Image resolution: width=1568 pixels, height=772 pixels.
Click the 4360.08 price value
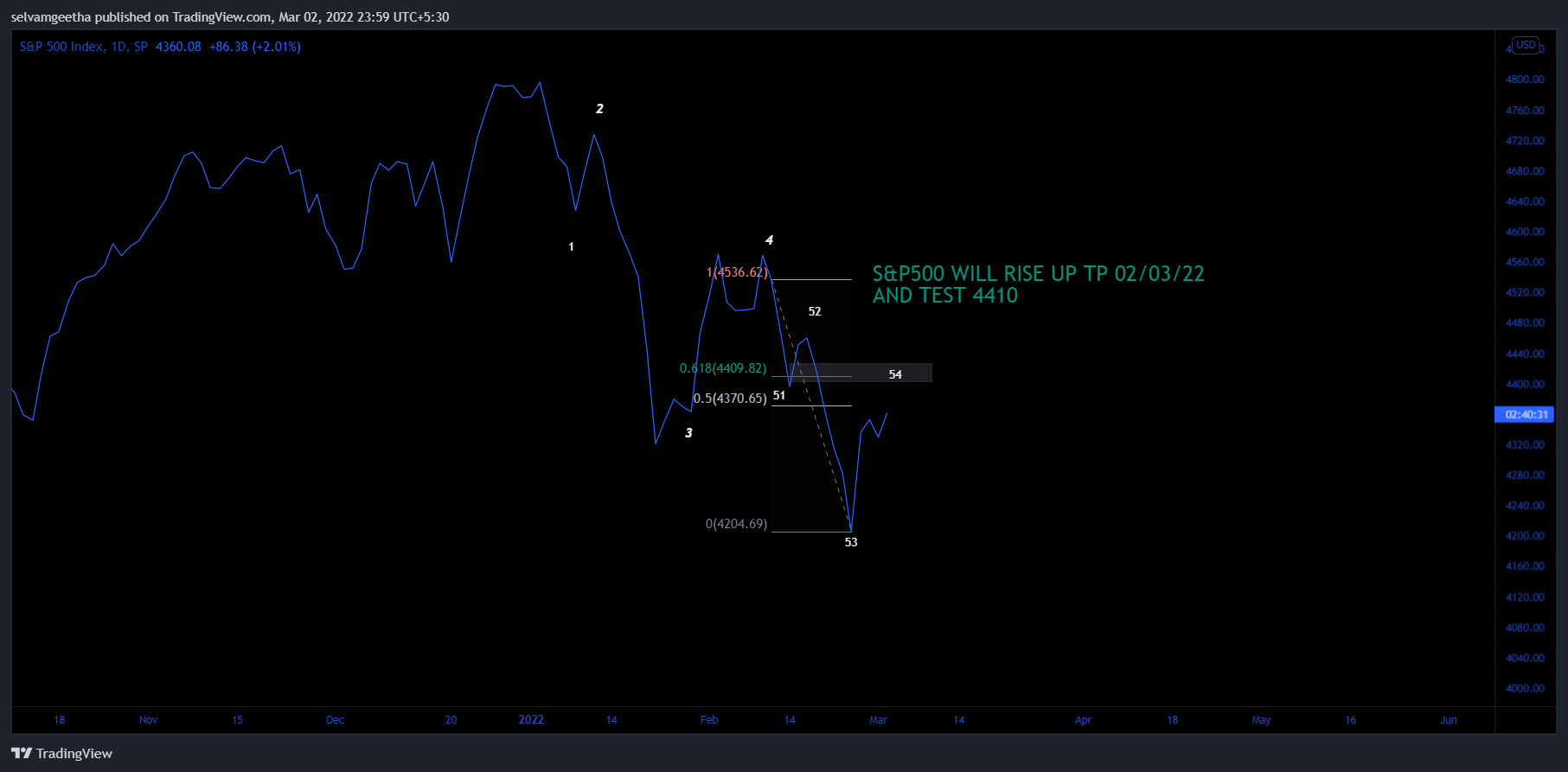pos(178,47)
